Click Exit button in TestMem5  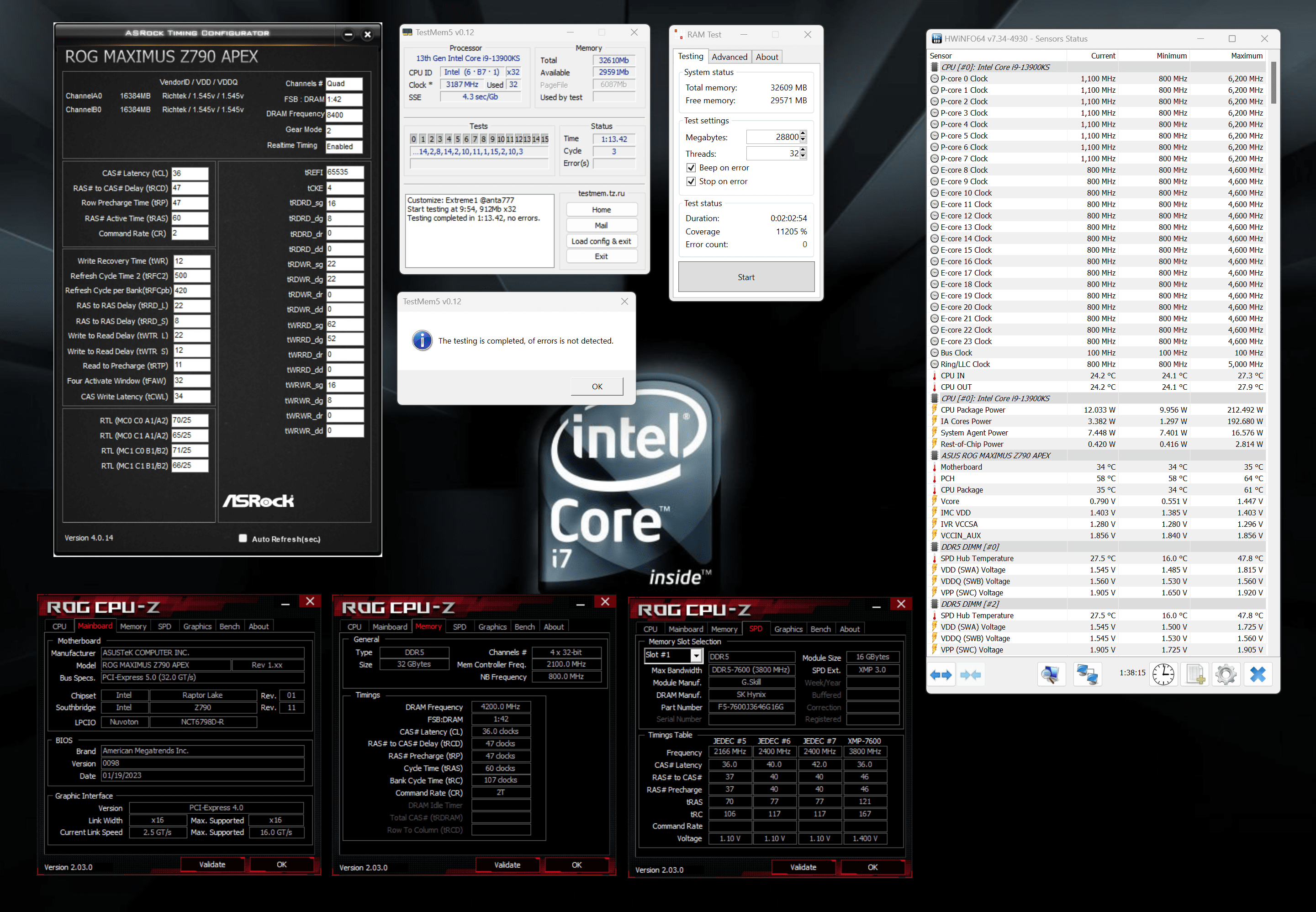tap(602, 257)
